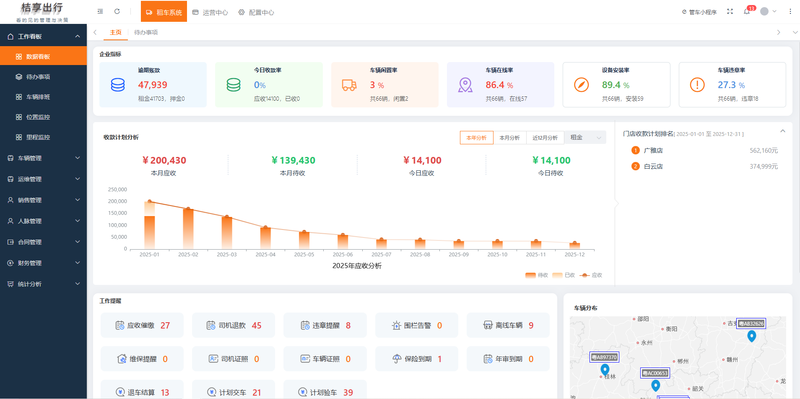
Task: Expand the 统计分析 sidebar menu
Action: pos(43,284)
